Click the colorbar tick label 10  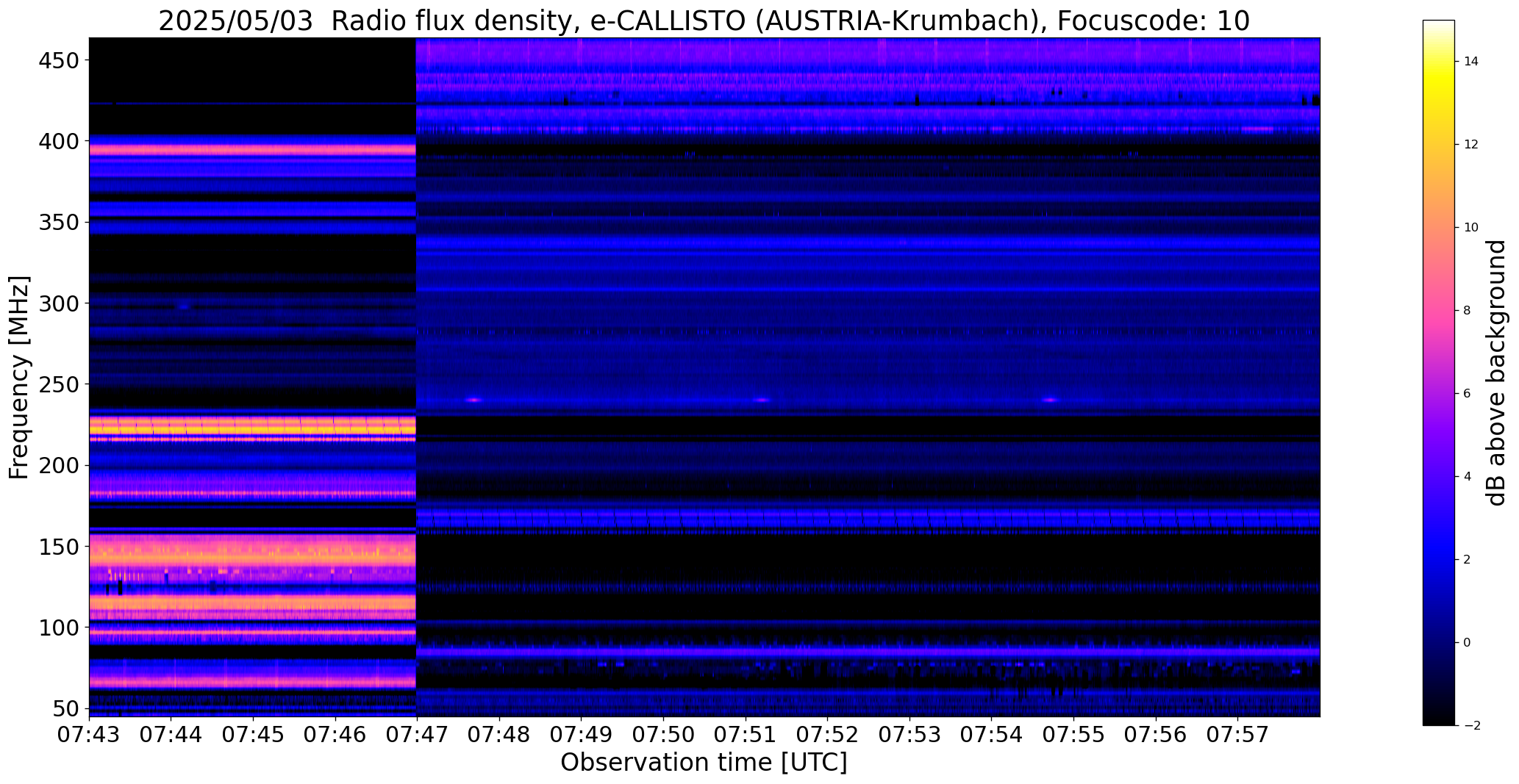(1470, 228)
